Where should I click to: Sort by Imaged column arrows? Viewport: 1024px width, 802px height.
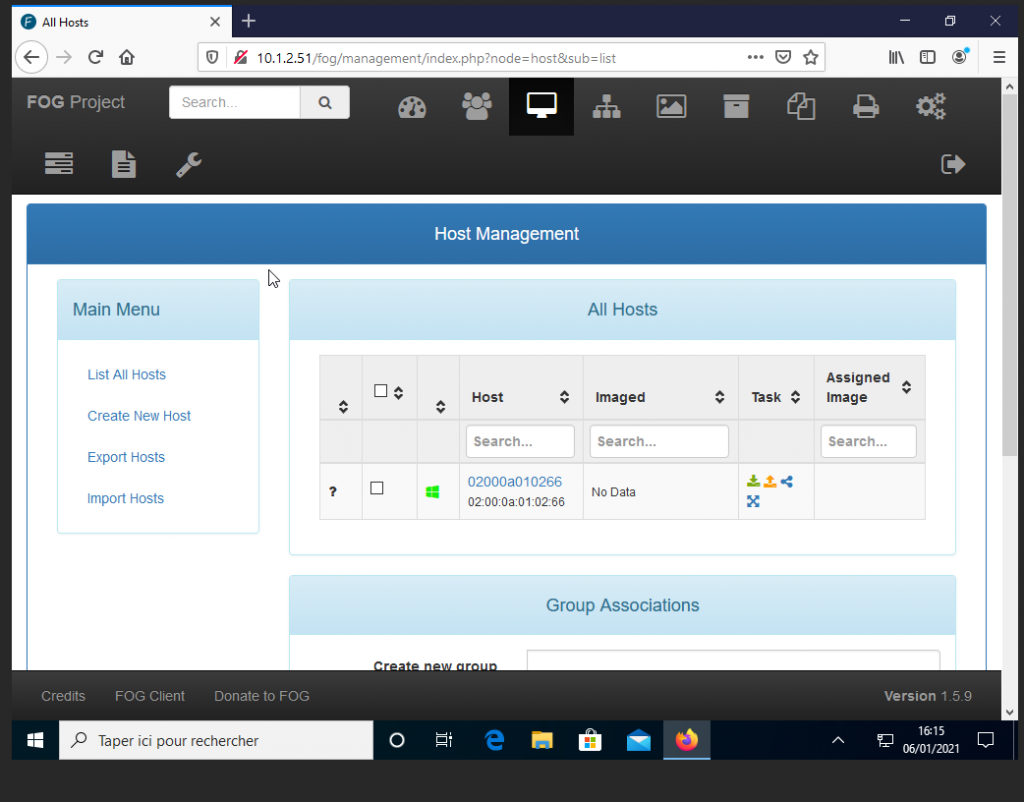point(719,396)
